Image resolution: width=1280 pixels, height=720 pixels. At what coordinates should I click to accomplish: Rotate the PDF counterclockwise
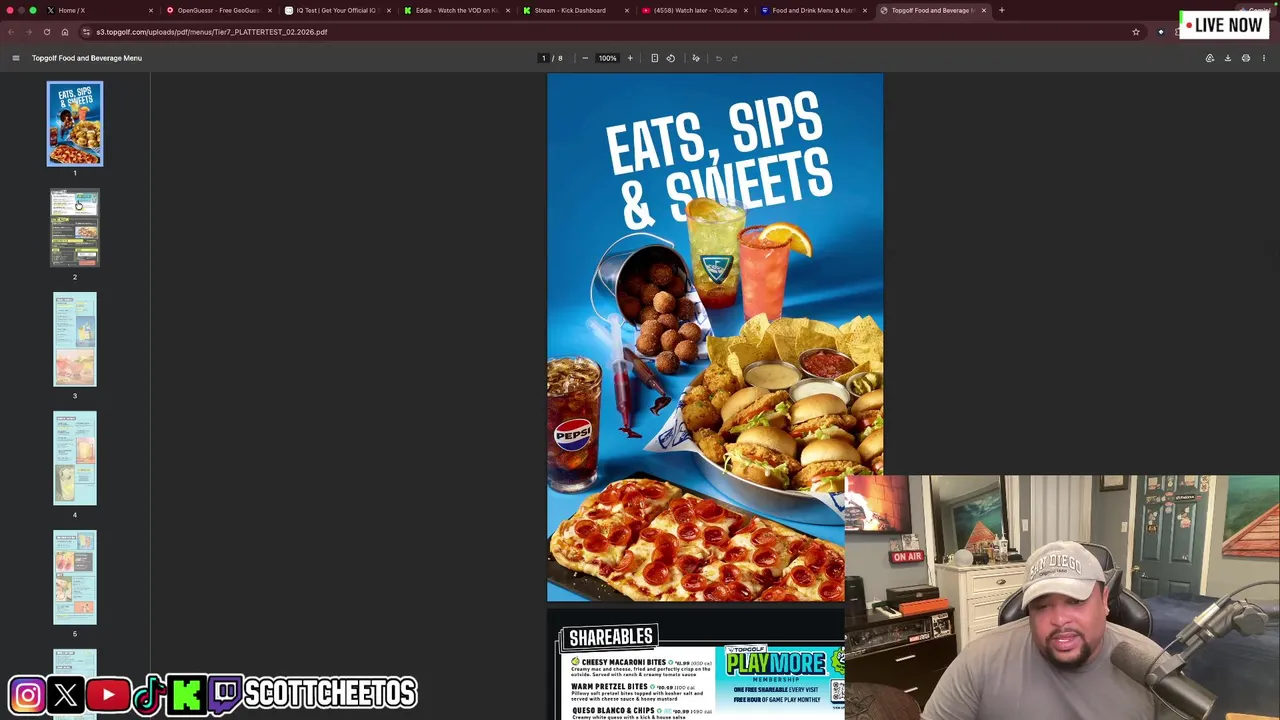point(671,58)
